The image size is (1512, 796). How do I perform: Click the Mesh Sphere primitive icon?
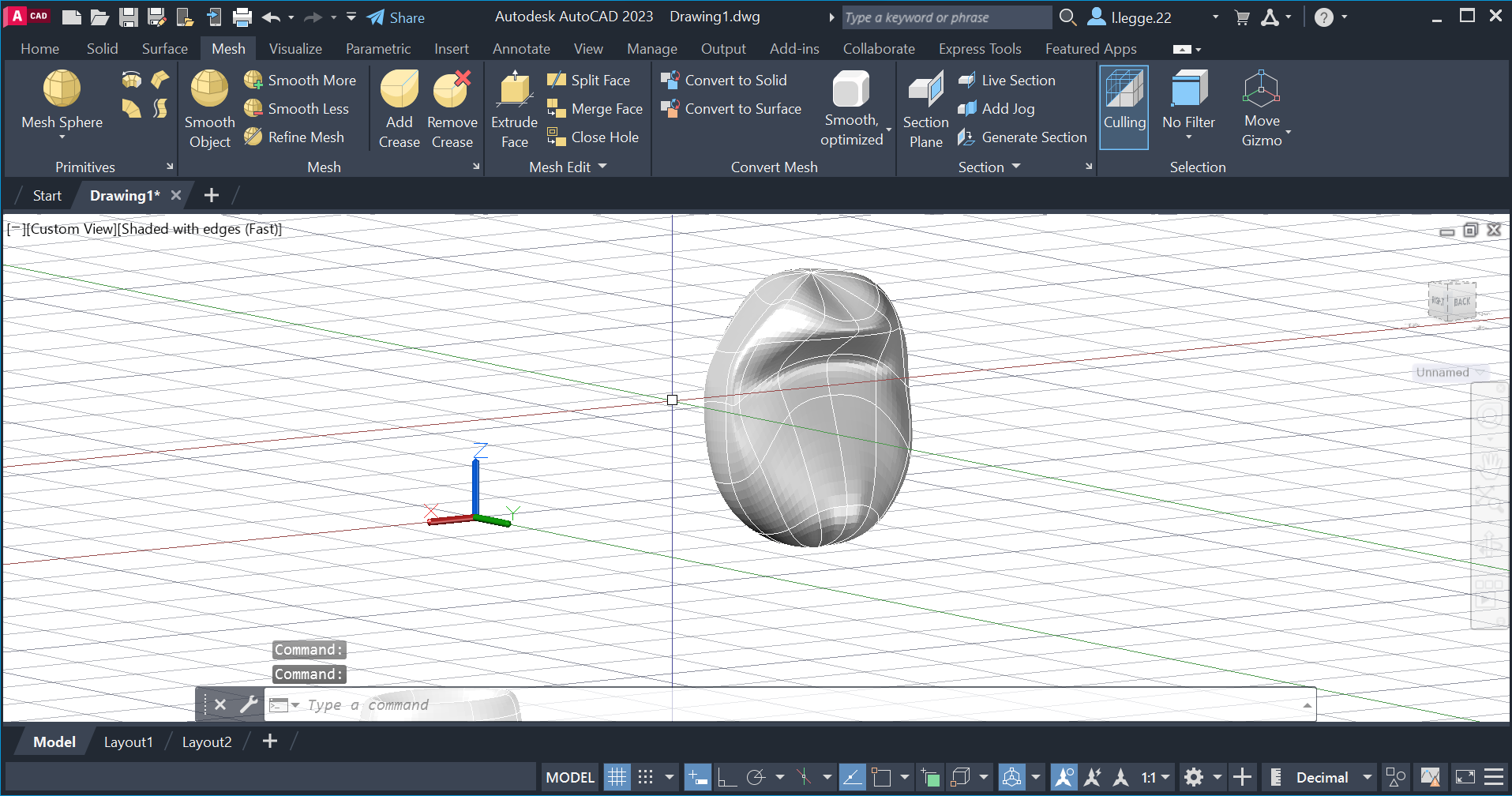tap(62, 88)
